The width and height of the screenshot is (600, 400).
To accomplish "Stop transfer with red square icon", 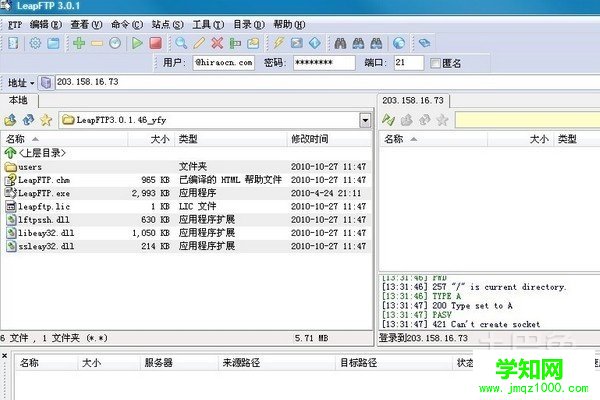I will pyautogui.click(x=155, y=43).
